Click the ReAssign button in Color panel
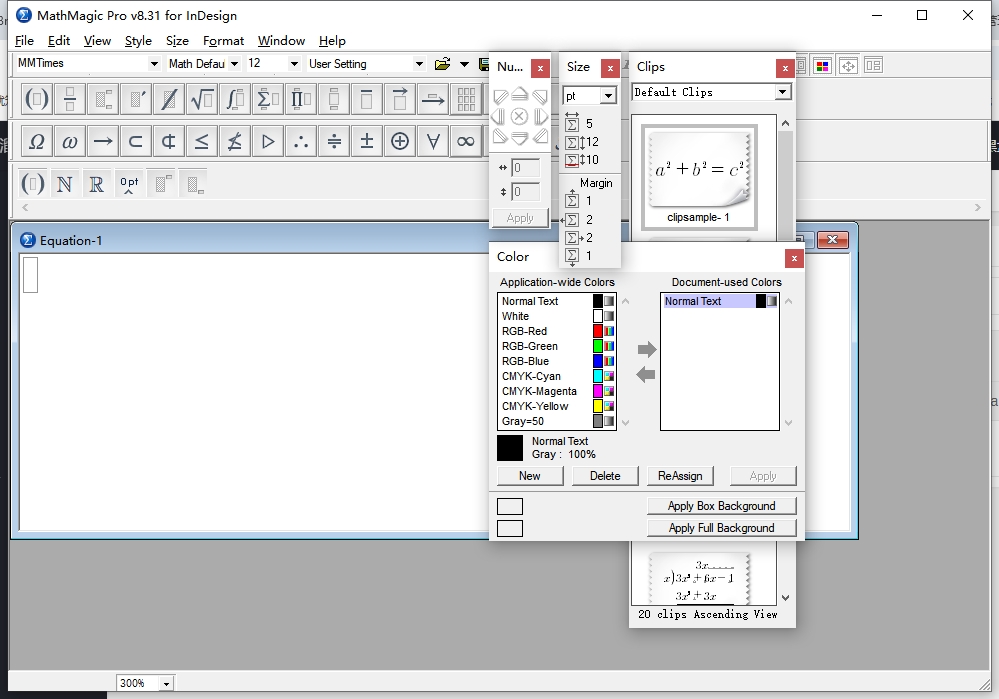Image resolution: width=999 pixels, height=699 pixels. coord(680,475)
